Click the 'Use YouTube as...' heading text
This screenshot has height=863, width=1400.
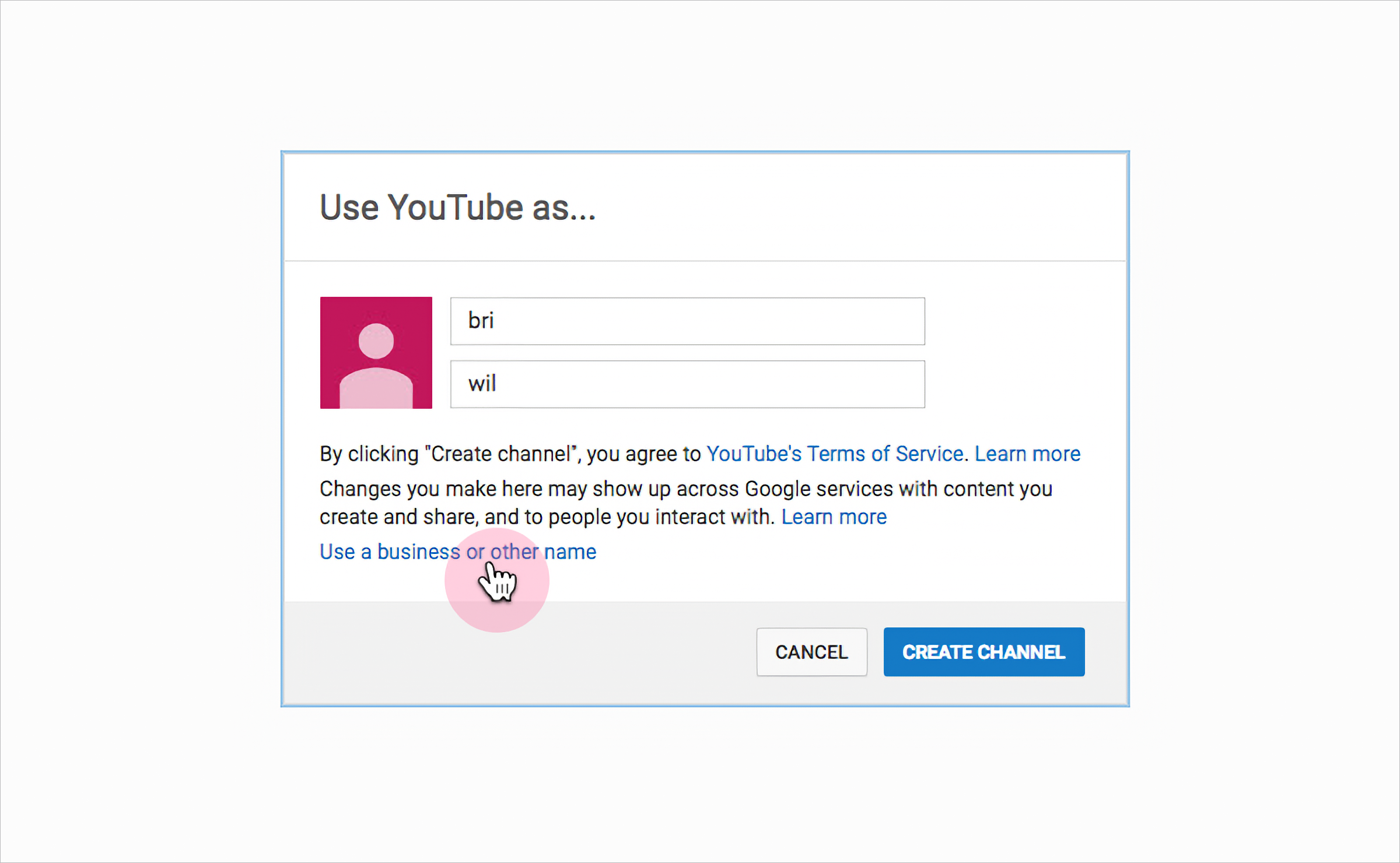[x=458, y=207]
